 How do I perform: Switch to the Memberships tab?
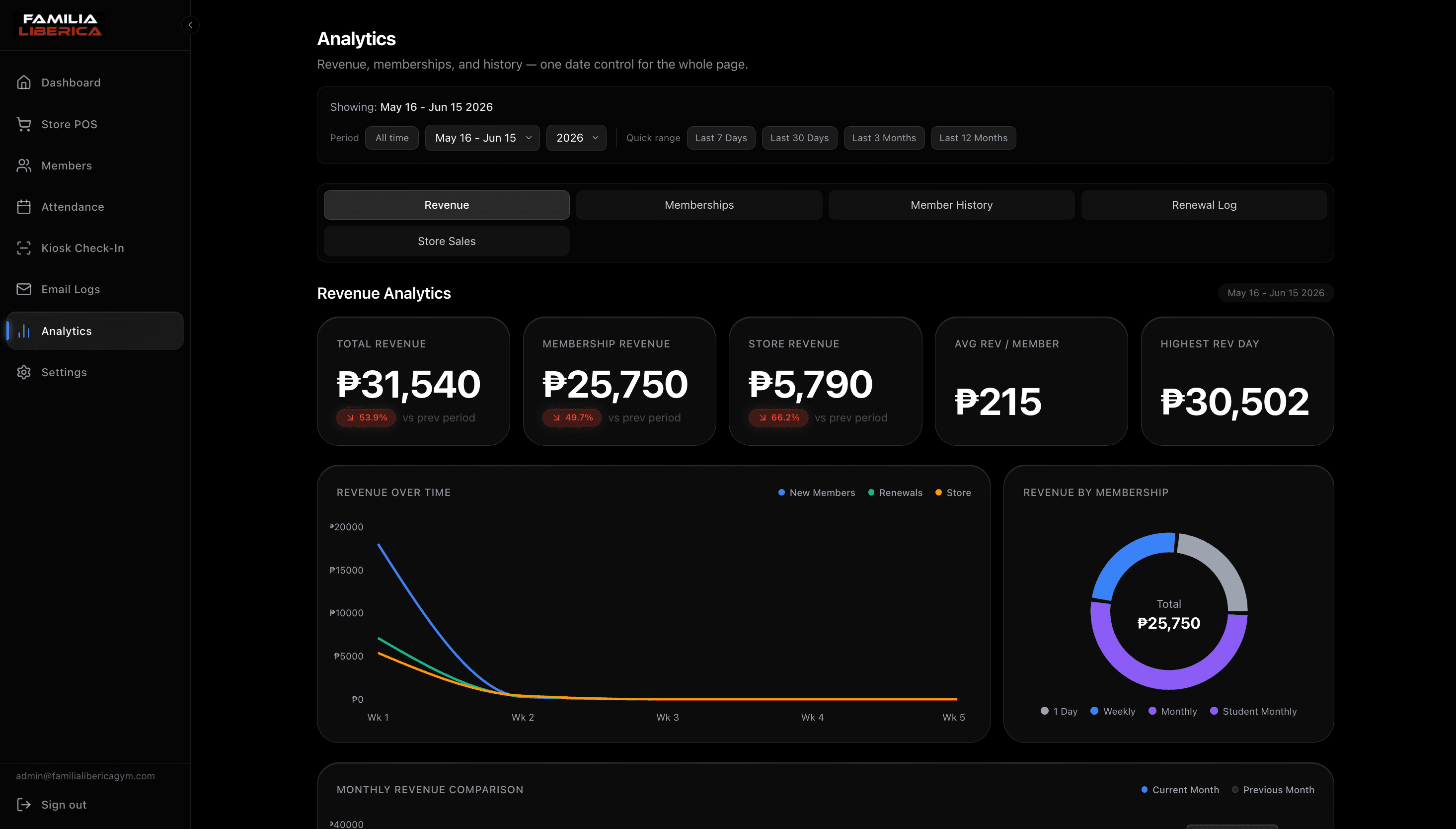tap(699, 205)
